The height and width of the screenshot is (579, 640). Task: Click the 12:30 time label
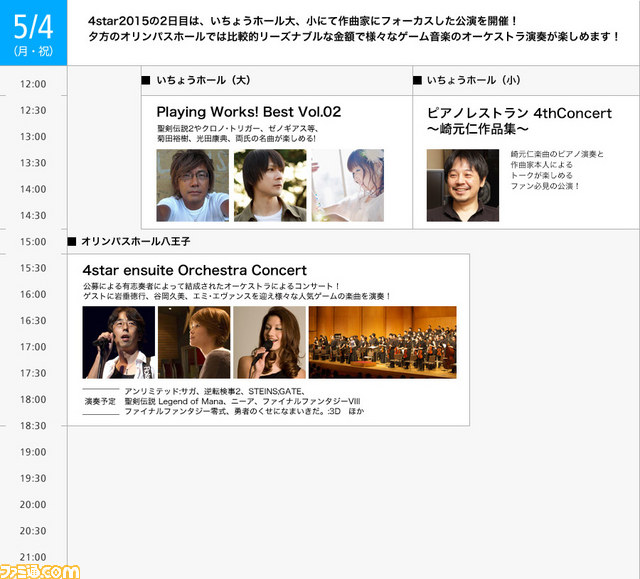[33, 110]
